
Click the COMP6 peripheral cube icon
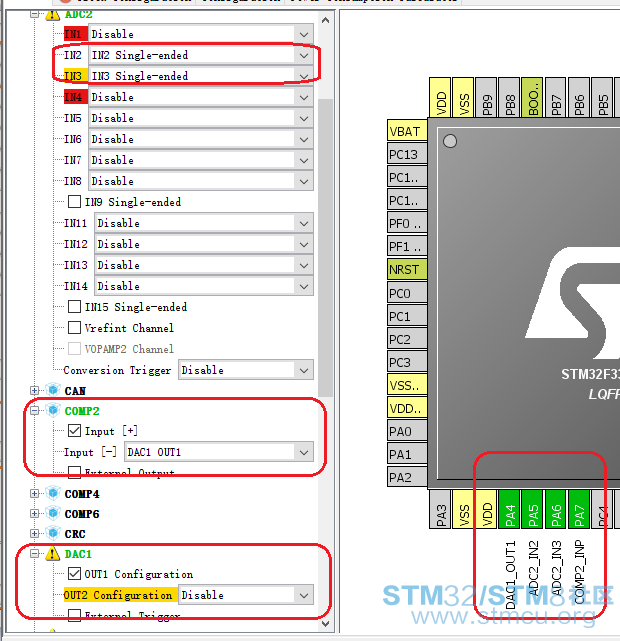[53, 513]
